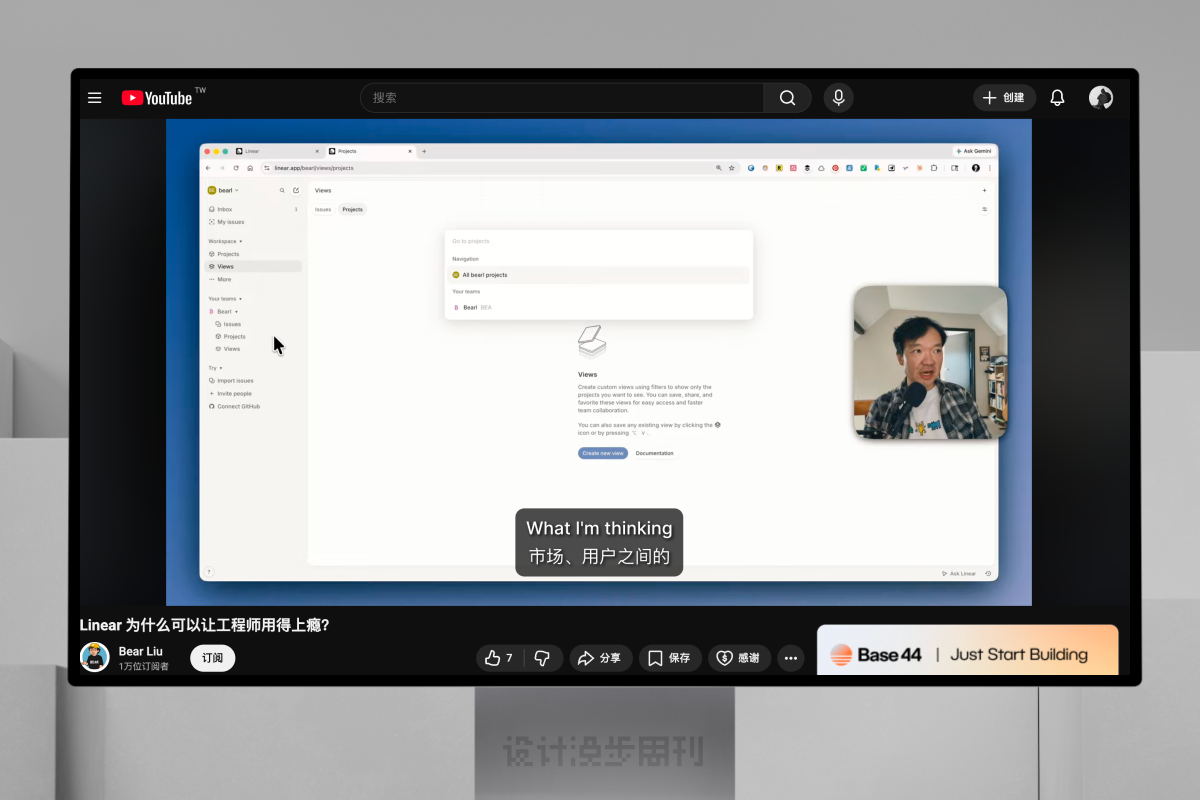This screenshot has height=800, width=1200.
Task: Open the browser extensions puzzle icon
Action: 933,168
